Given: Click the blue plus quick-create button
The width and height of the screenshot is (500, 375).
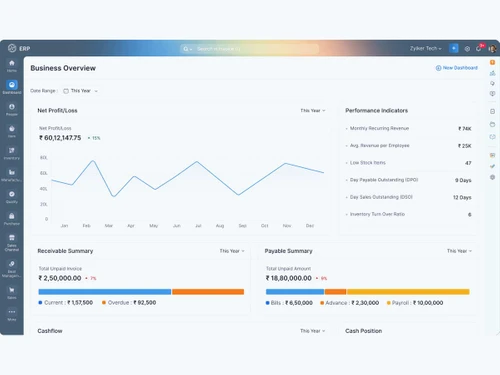Looking at the screenshot, I should pos(454,48).
